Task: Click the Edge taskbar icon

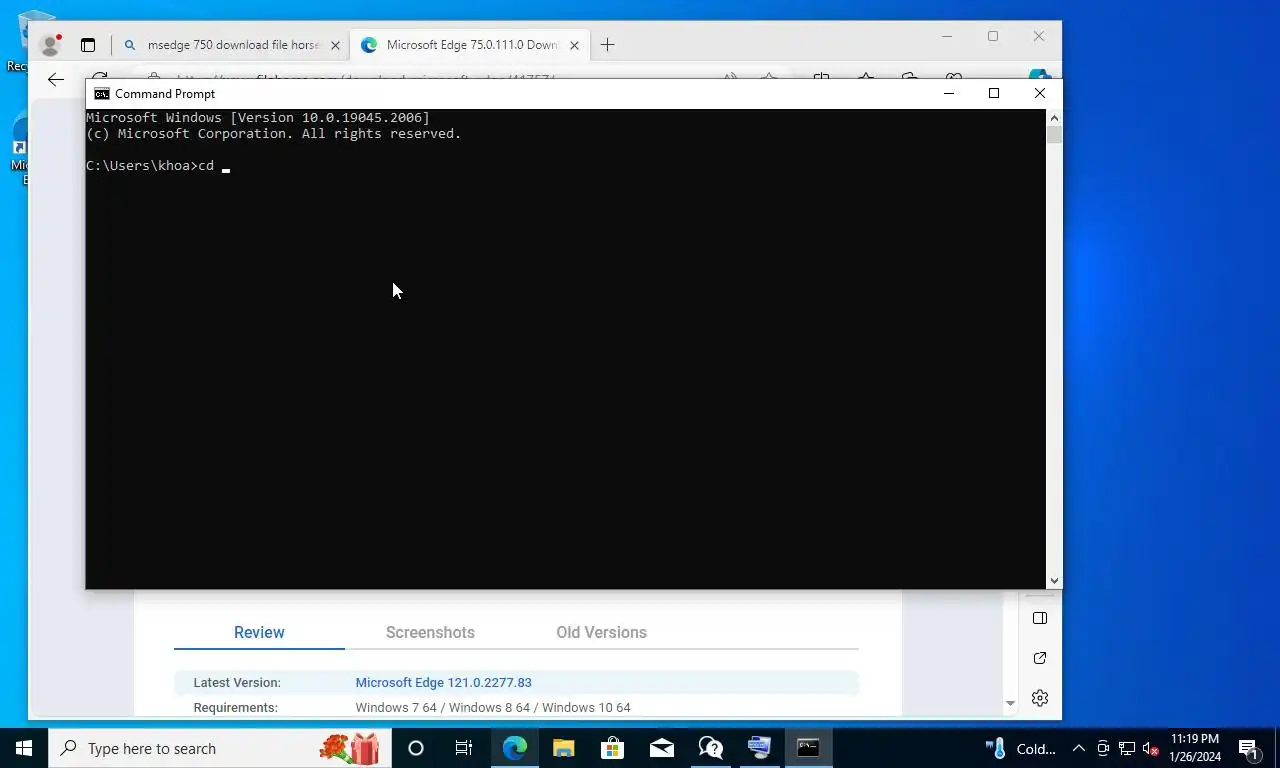Action: [515, 748]
